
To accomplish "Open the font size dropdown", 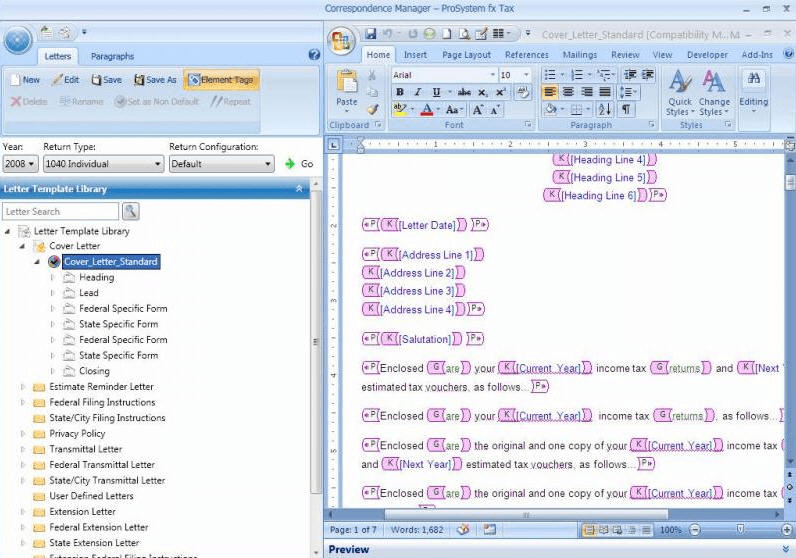I will click(526, 75).
